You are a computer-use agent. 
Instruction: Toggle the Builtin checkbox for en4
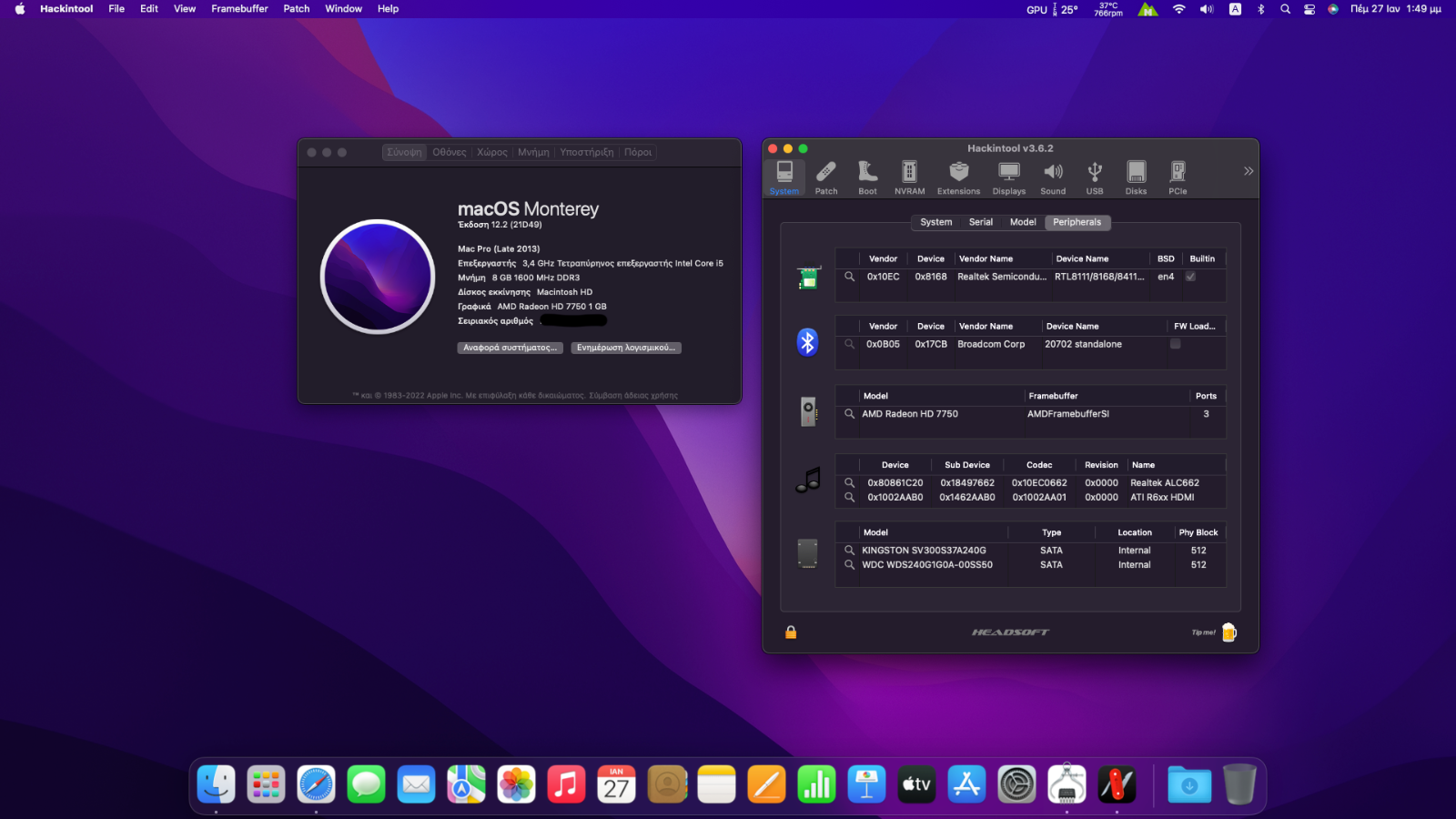1190,277
